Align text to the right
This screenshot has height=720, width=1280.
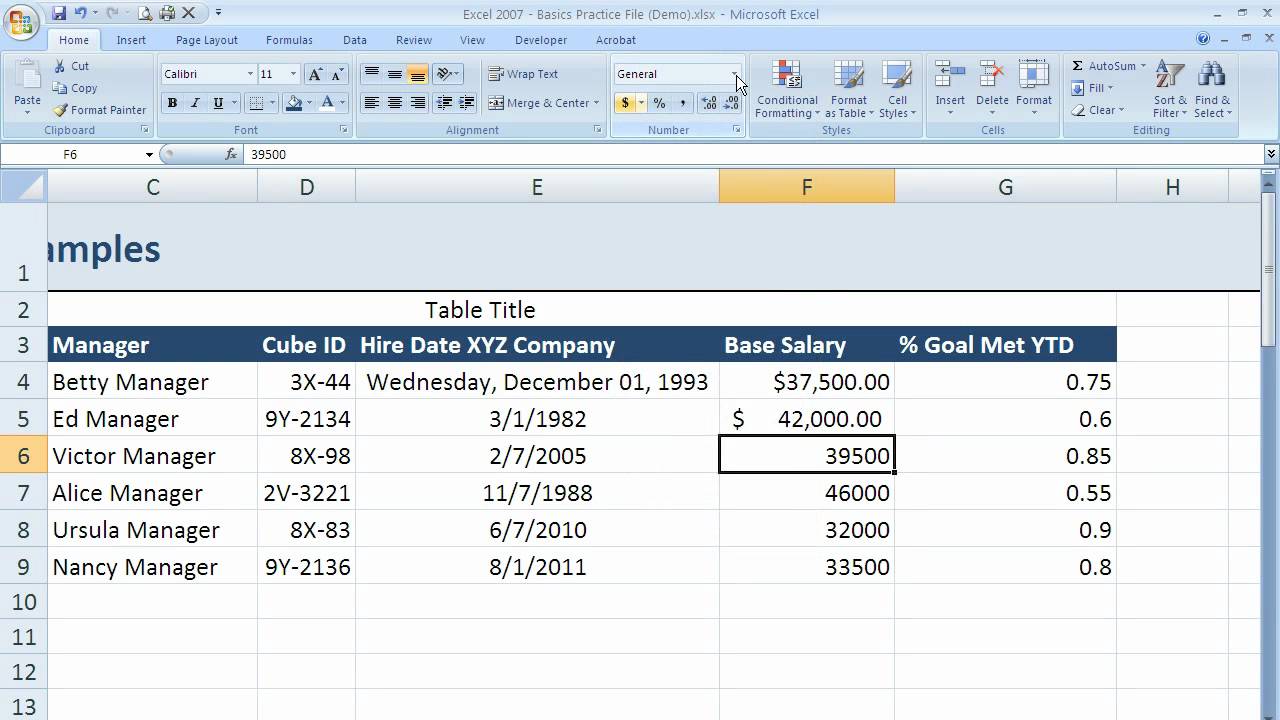point(418,103)
